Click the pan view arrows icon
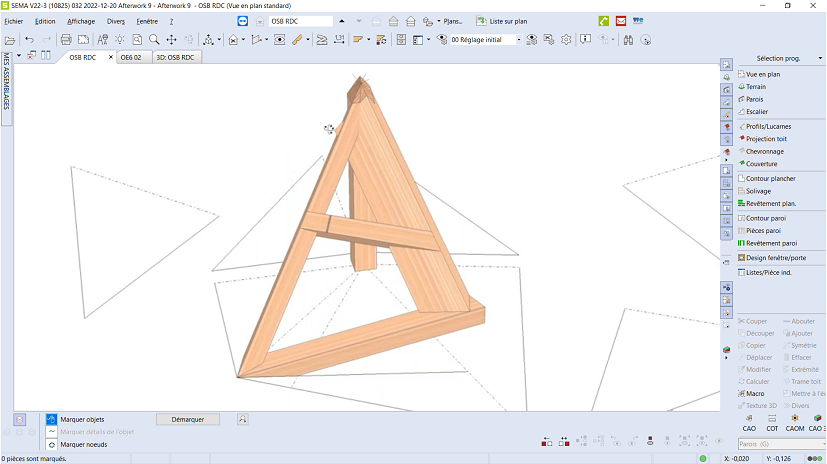 (x=171, y=40)
